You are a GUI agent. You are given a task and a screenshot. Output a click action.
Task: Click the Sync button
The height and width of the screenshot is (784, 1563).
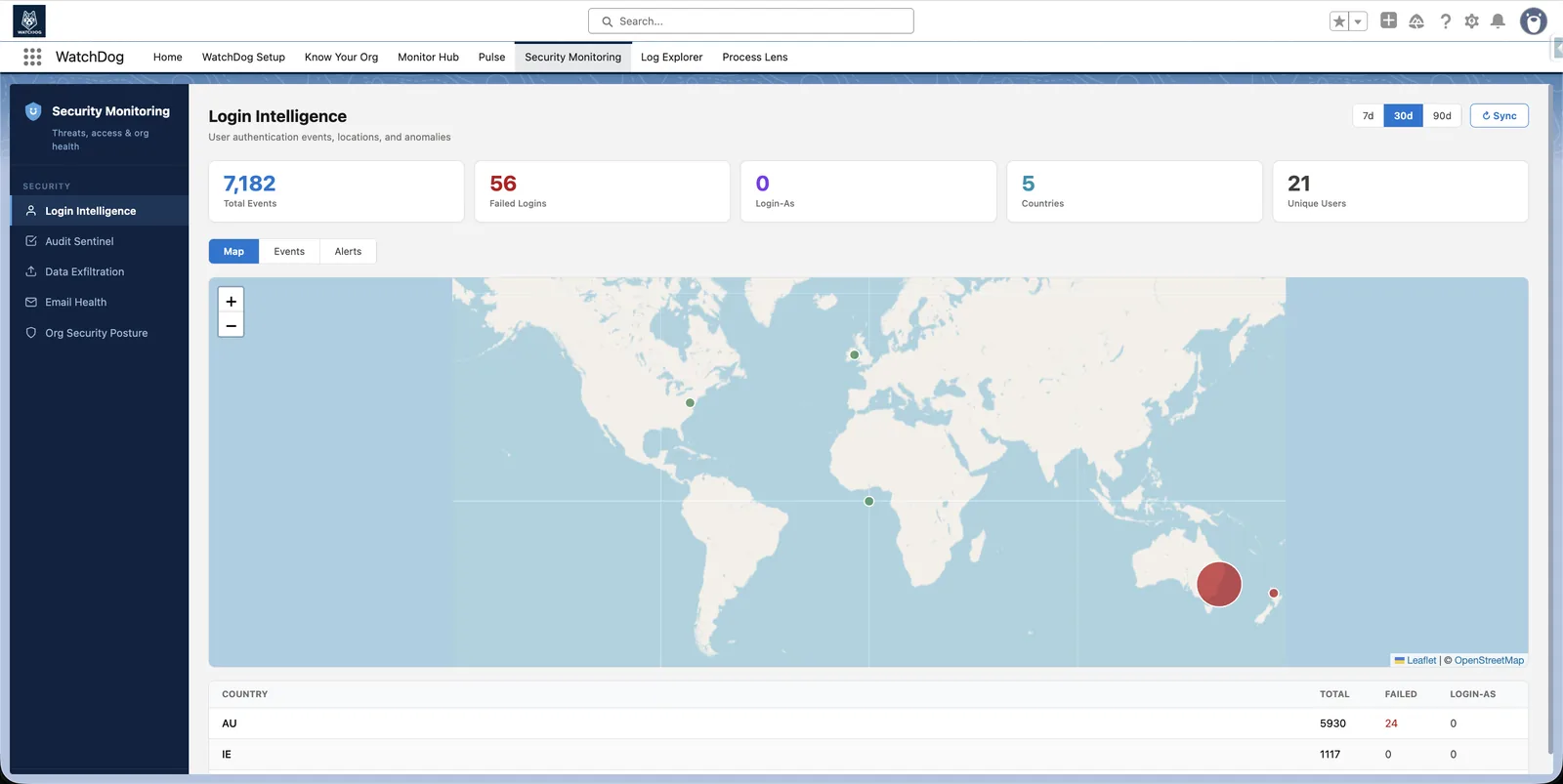pos(1499,115)
